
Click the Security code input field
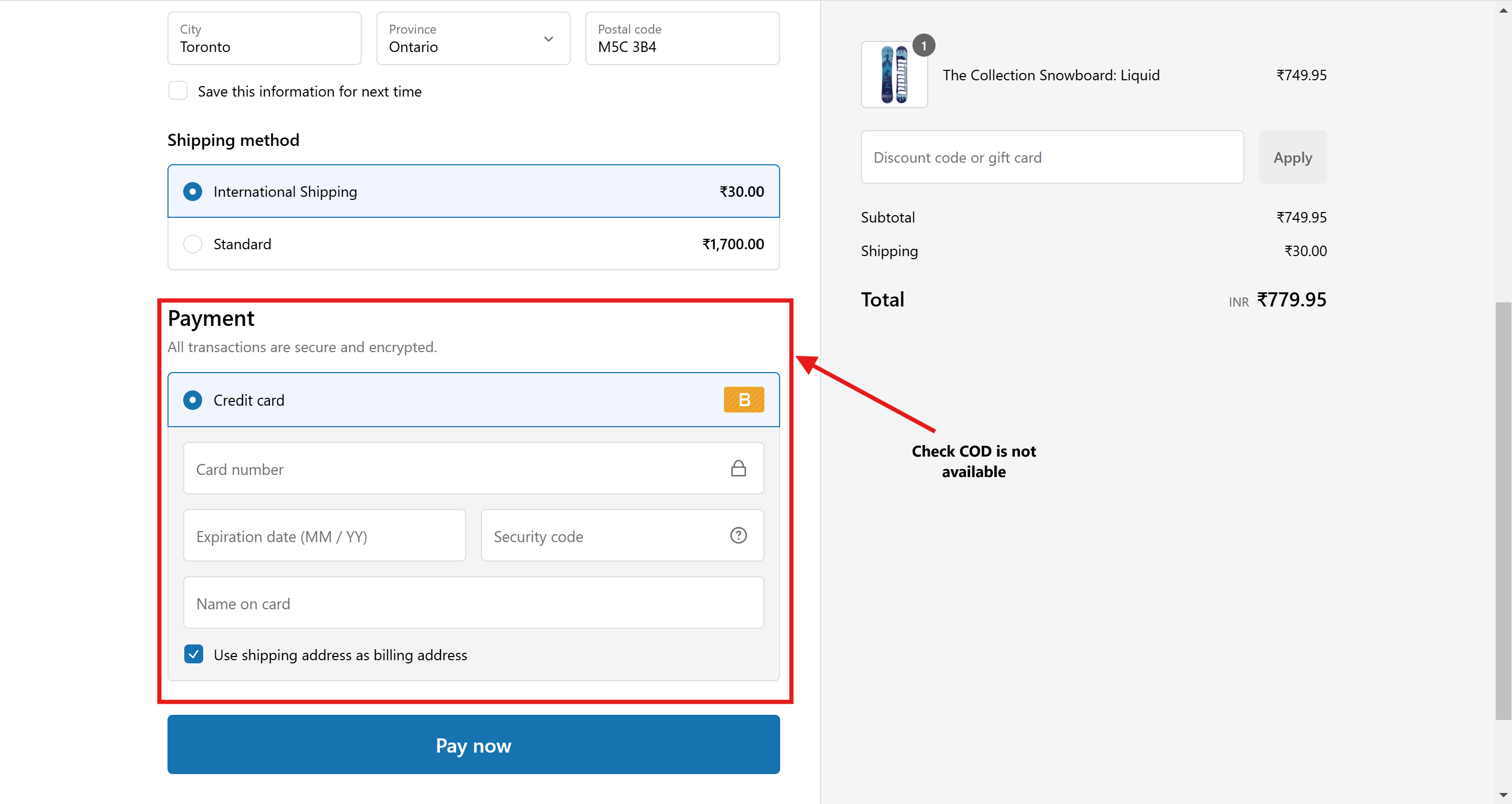point(605,536)
